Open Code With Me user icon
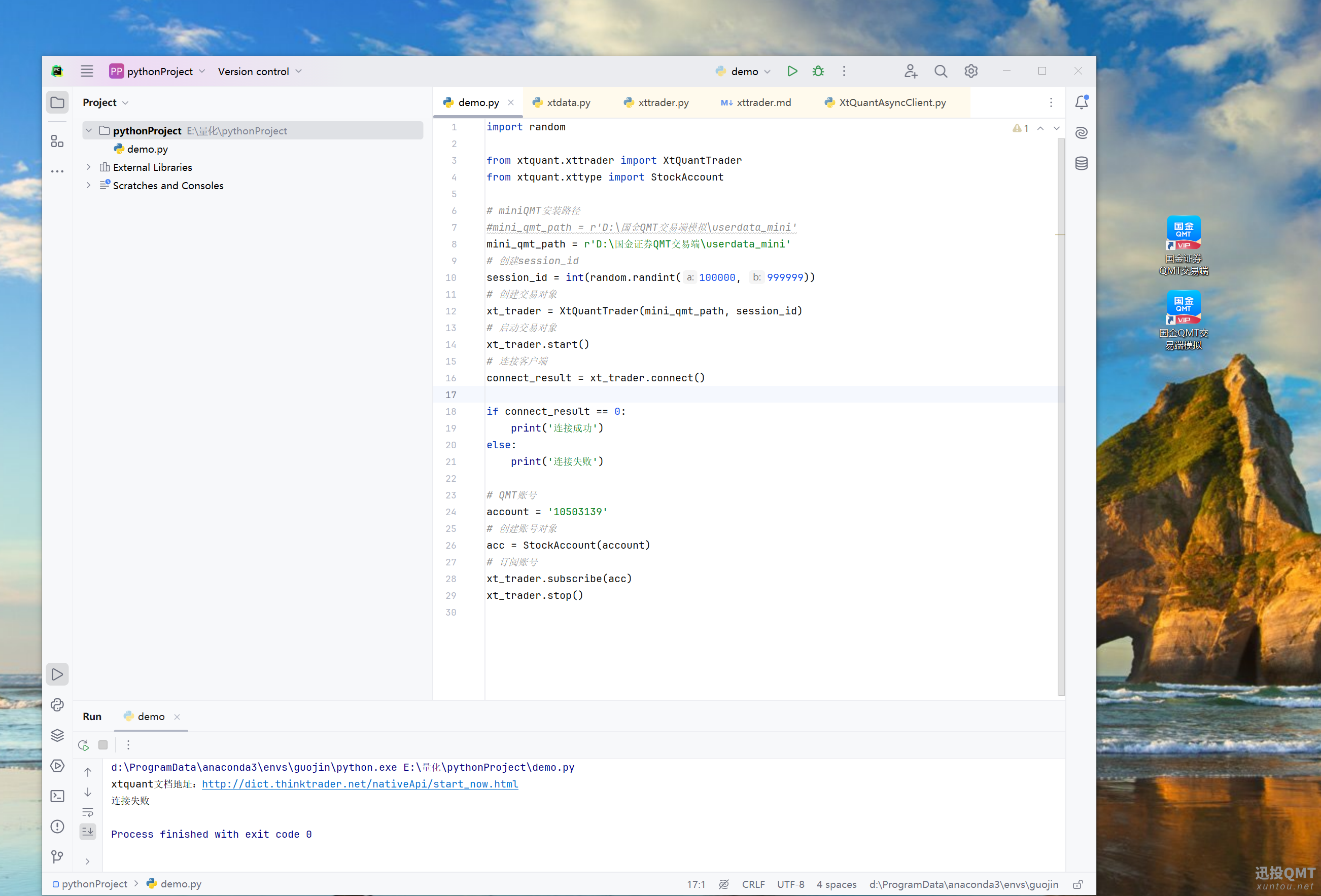 (911, 71)
